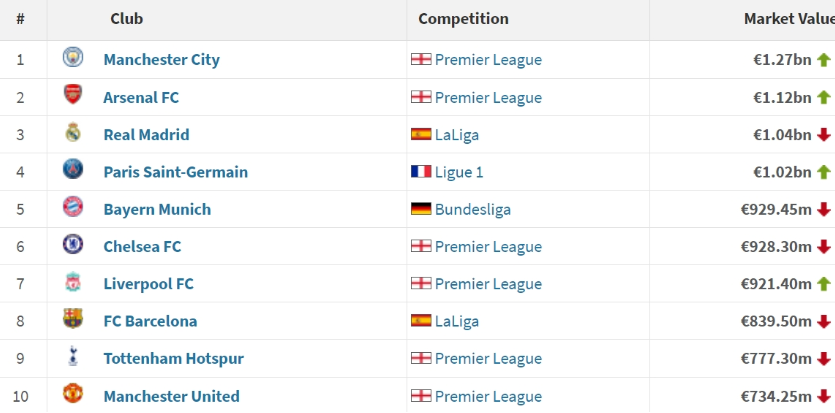Click the France flag next to Ligue 1
The image size is (835, 413).
(421, 172)
